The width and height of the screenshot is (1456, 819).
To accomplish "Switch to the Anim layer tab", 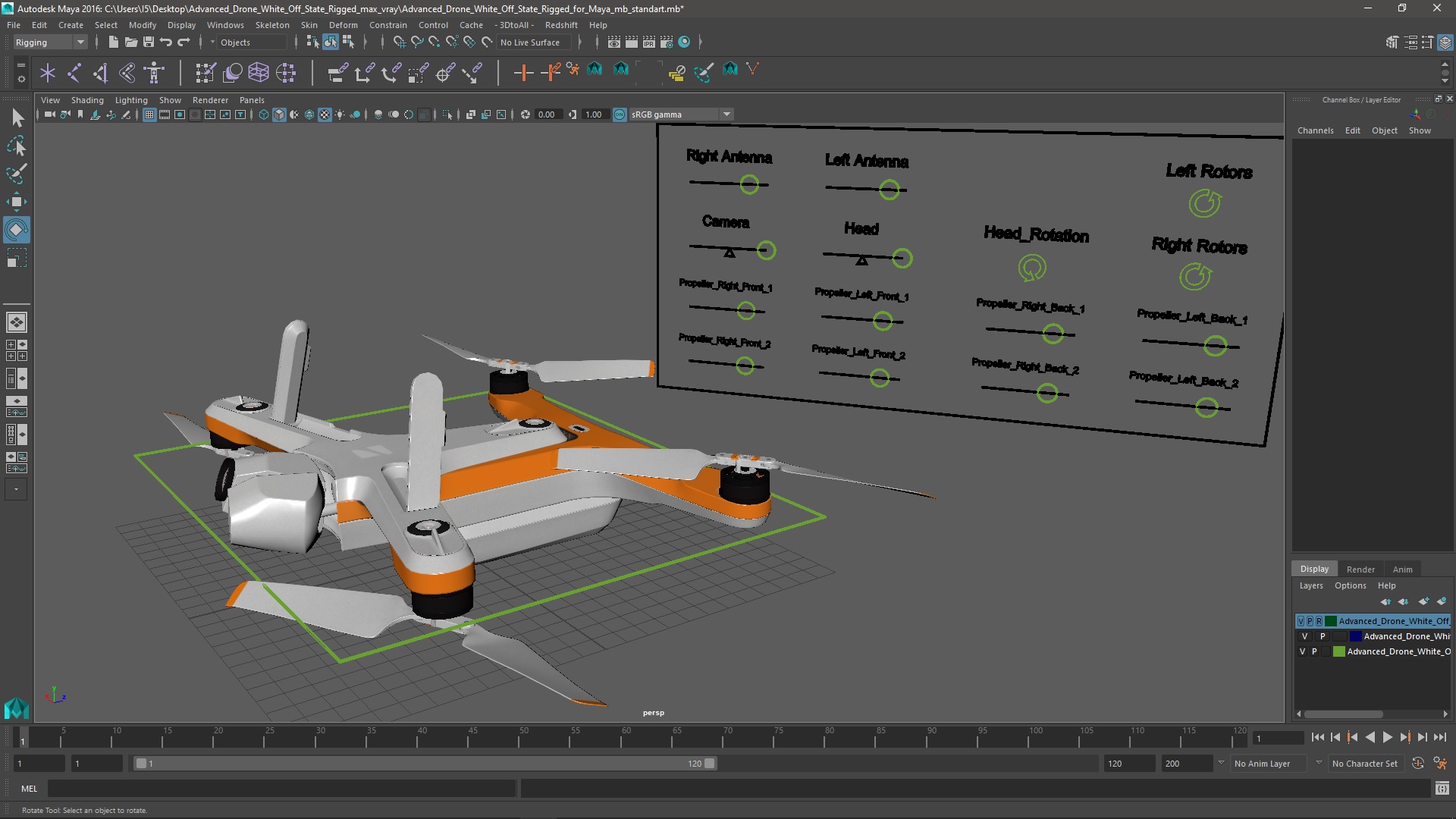I will click(x=1402, y=570).
